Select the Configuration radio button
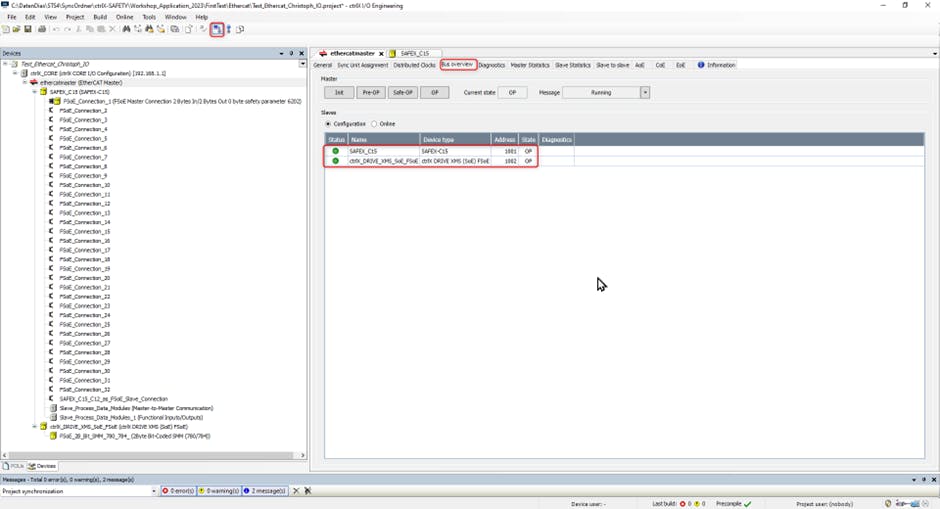Viewport: 940px width, 509px height. click(x=328, y=124)
